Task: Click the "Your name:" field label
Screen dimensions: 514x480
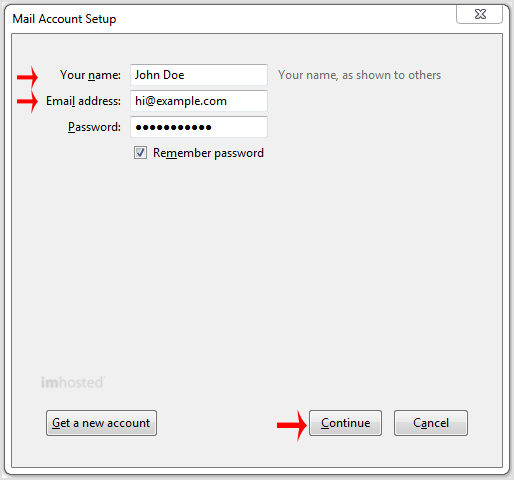Action: (90, 75)
